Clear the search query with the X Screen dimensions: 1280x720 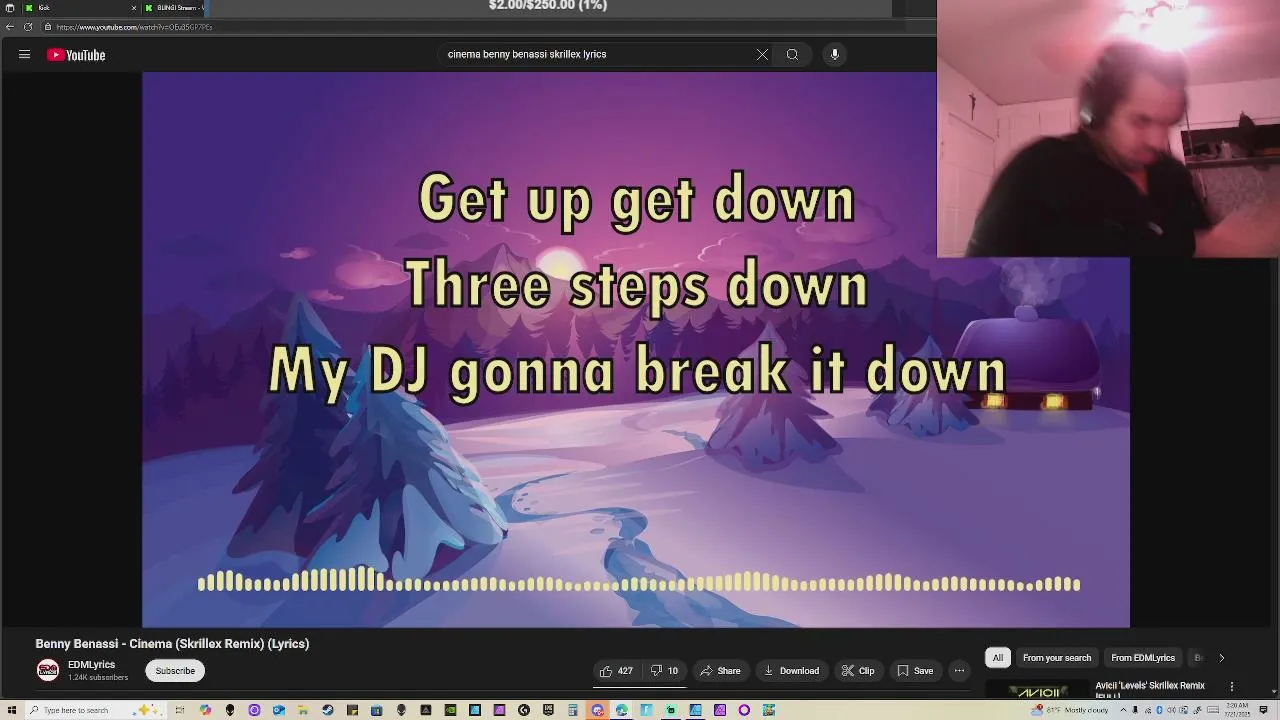pos(762,54)
